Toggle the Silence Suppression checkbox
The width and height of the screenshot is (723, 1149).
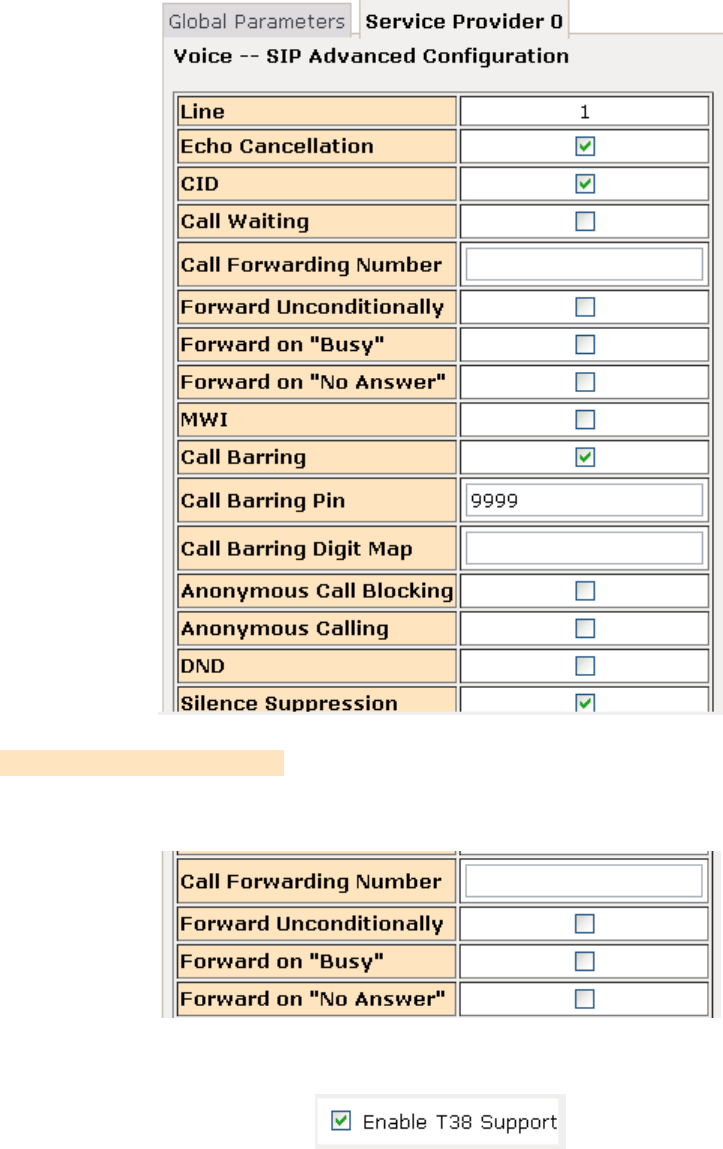click(586, 703)
